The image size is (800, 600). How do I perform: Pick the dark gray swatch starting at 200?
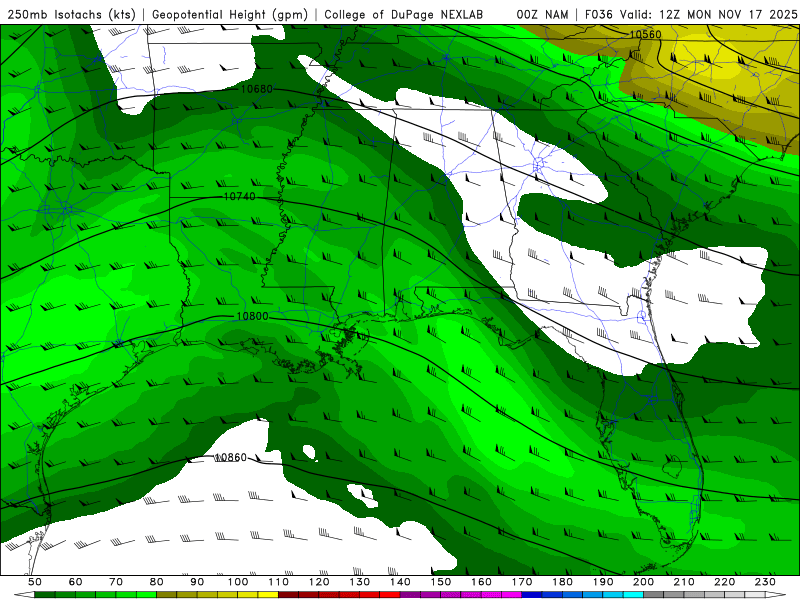point(654,595)
